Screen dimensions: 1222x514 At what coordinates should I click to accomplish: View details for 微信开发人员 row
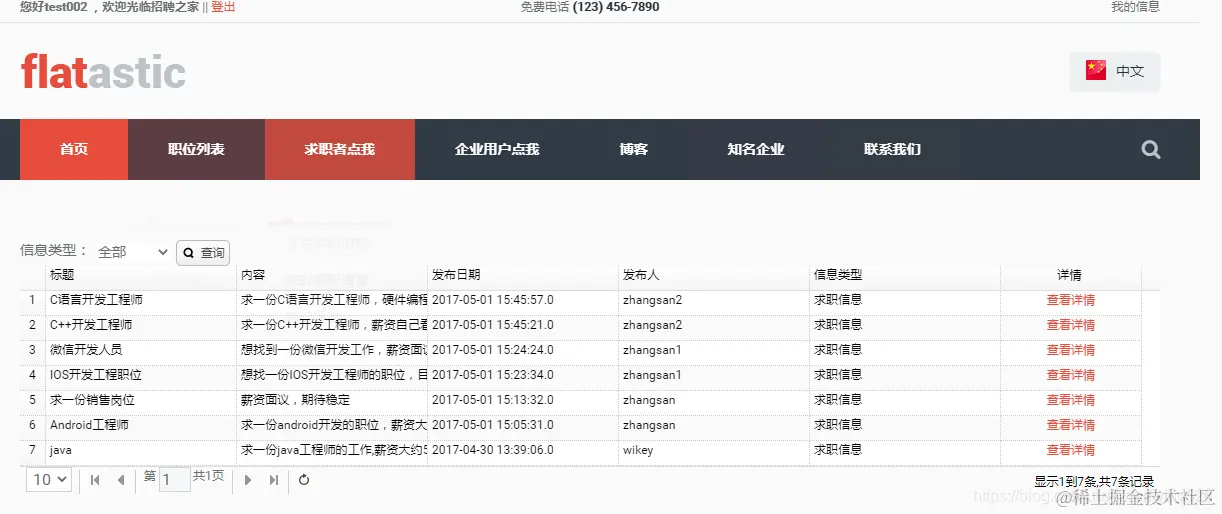coord(1070,350)
